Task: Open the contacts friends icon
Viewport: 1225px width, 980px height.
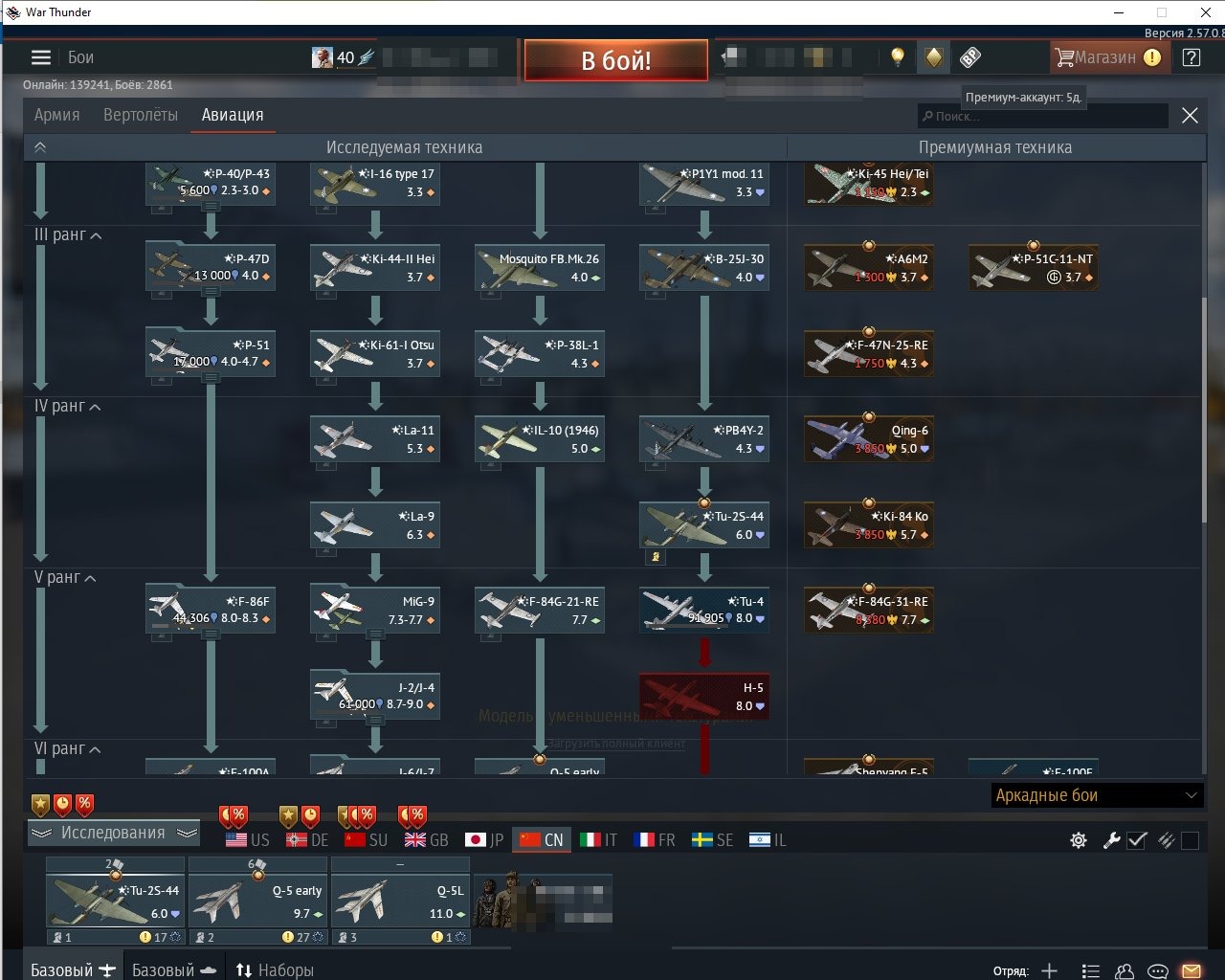Action: [x=1125, y=970]
